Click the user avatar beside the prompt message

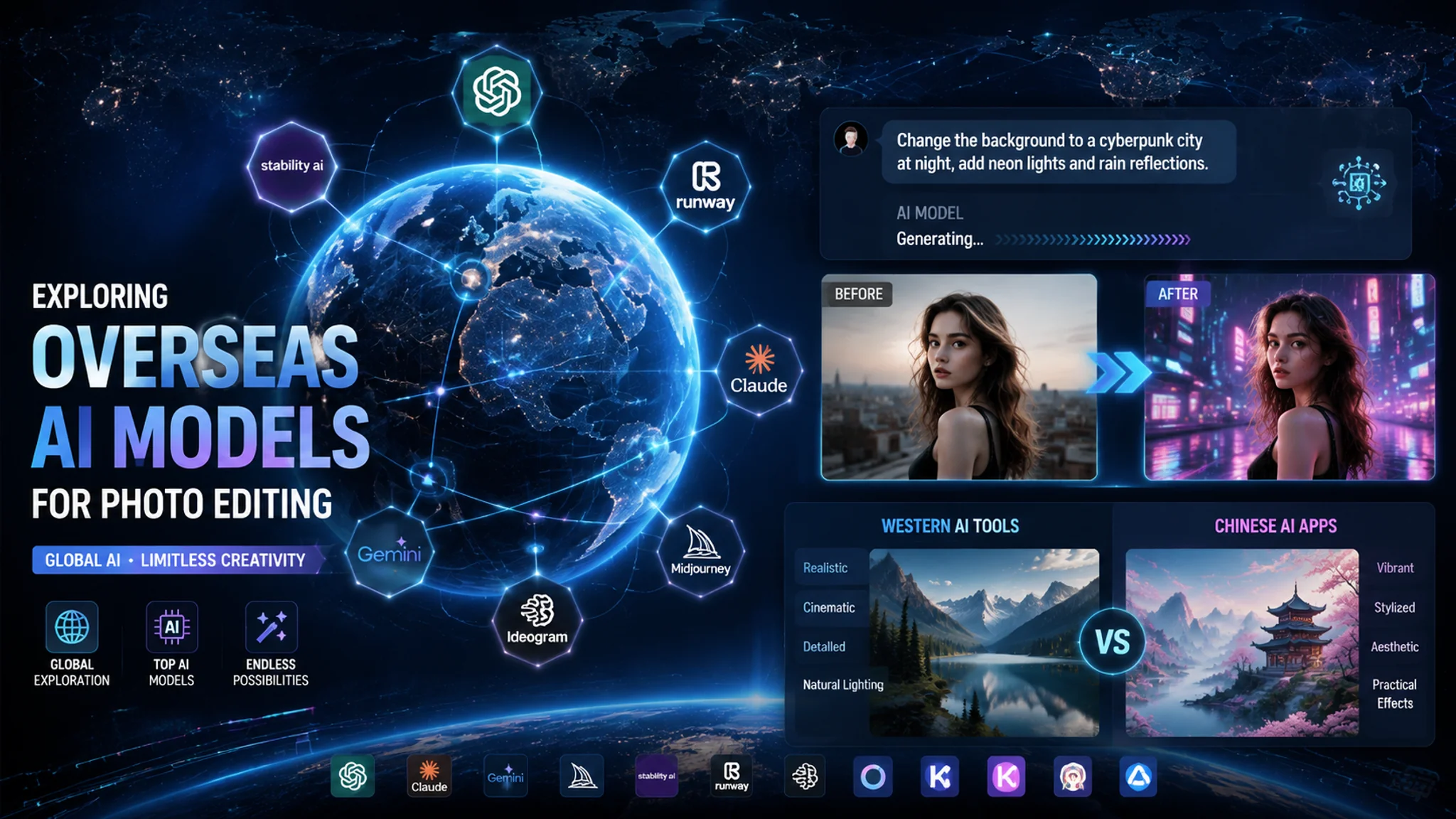pos(850,138)
